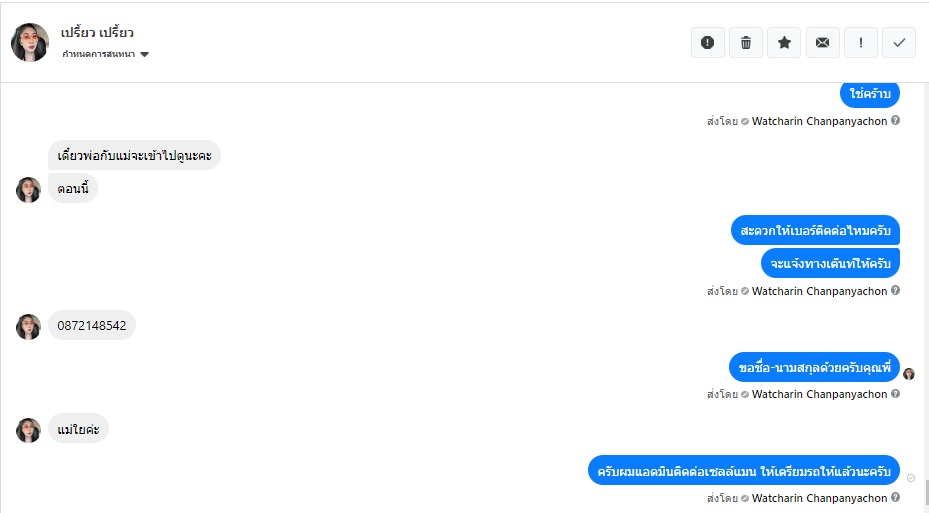Flag conversation with the exclamation mark button

(860, 43)
